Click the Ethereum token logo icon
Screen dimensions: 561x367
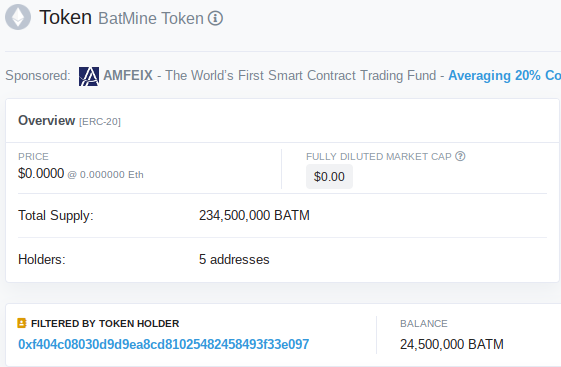click(x=18, y=17)
